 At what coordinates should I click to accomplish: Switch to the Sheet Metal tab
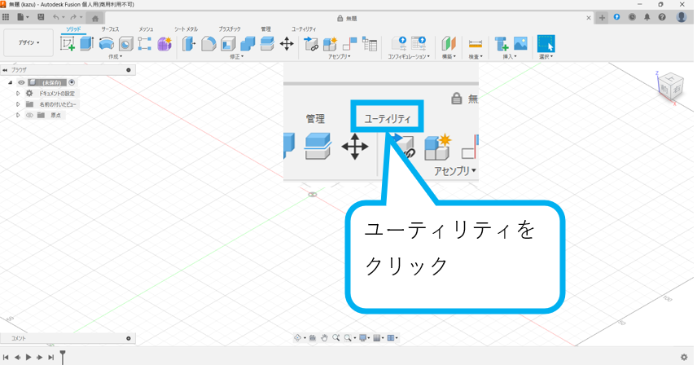[x=186, y=29]
